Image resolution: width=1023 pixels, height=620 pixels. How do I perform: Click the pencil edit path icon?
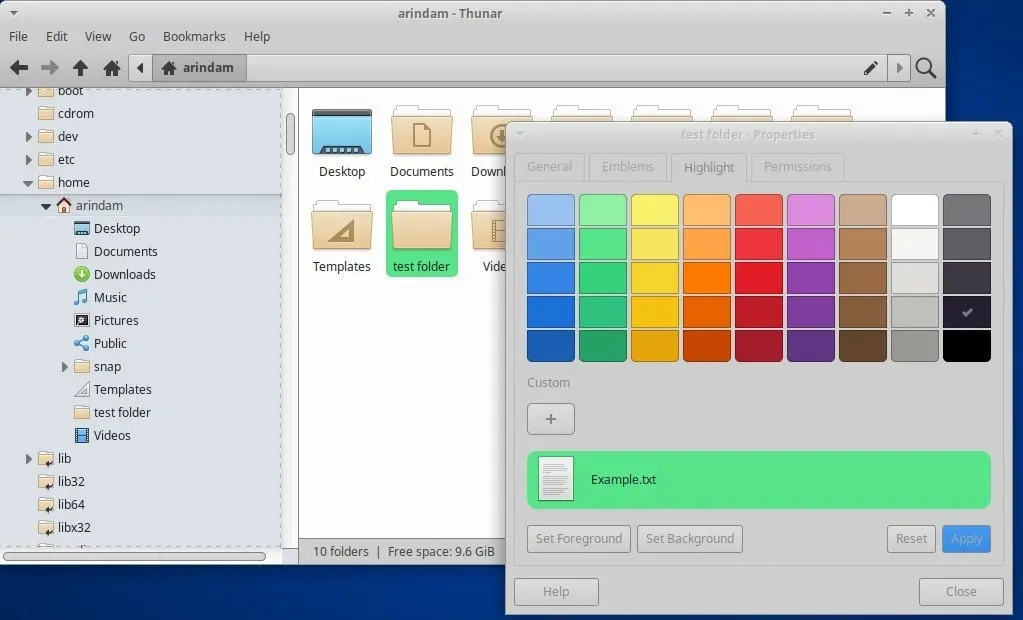[x=871, y=68]
